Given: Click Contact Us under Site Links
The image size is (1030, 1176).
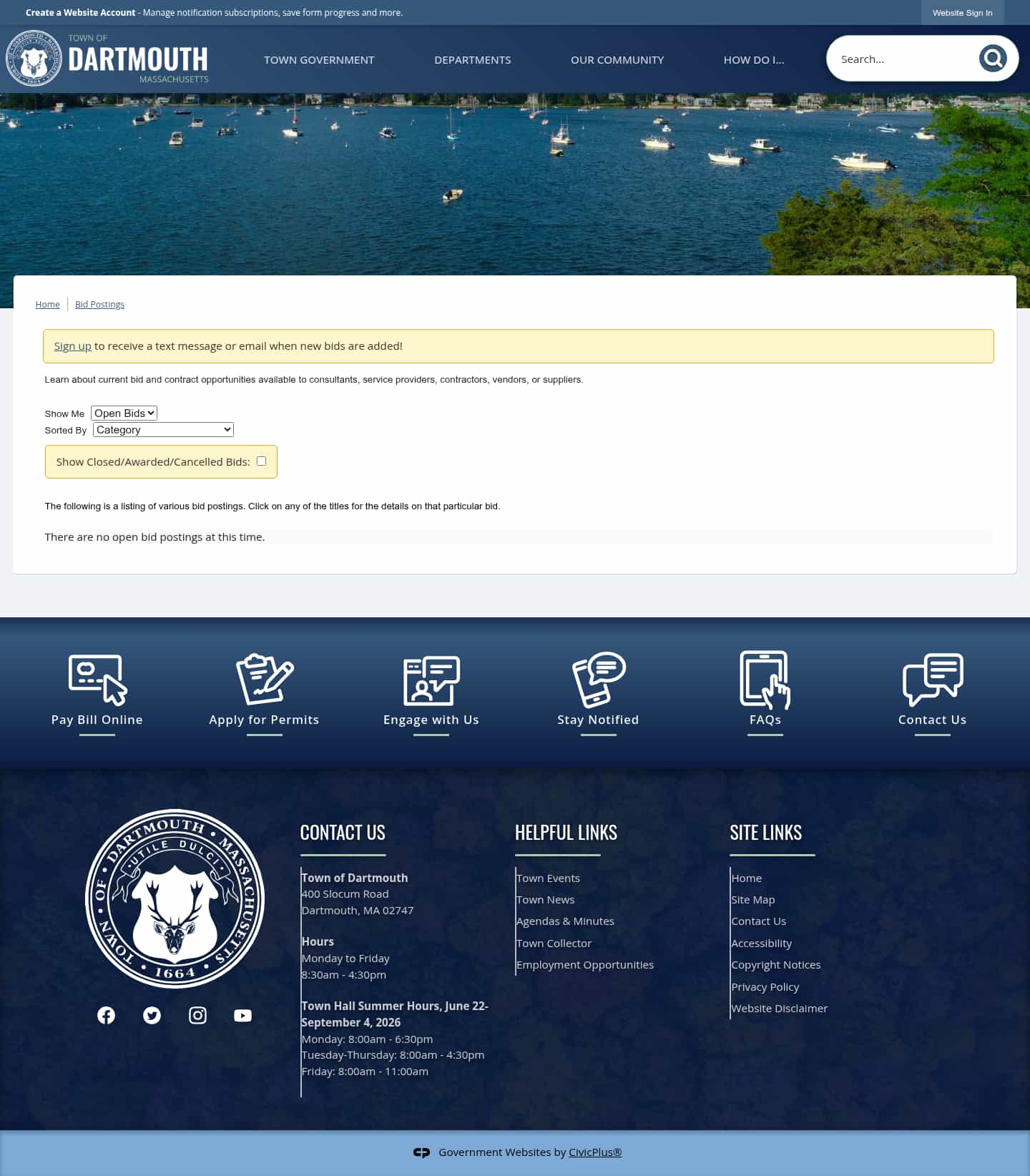Looking at the screenshot, I should coord(758,921).
